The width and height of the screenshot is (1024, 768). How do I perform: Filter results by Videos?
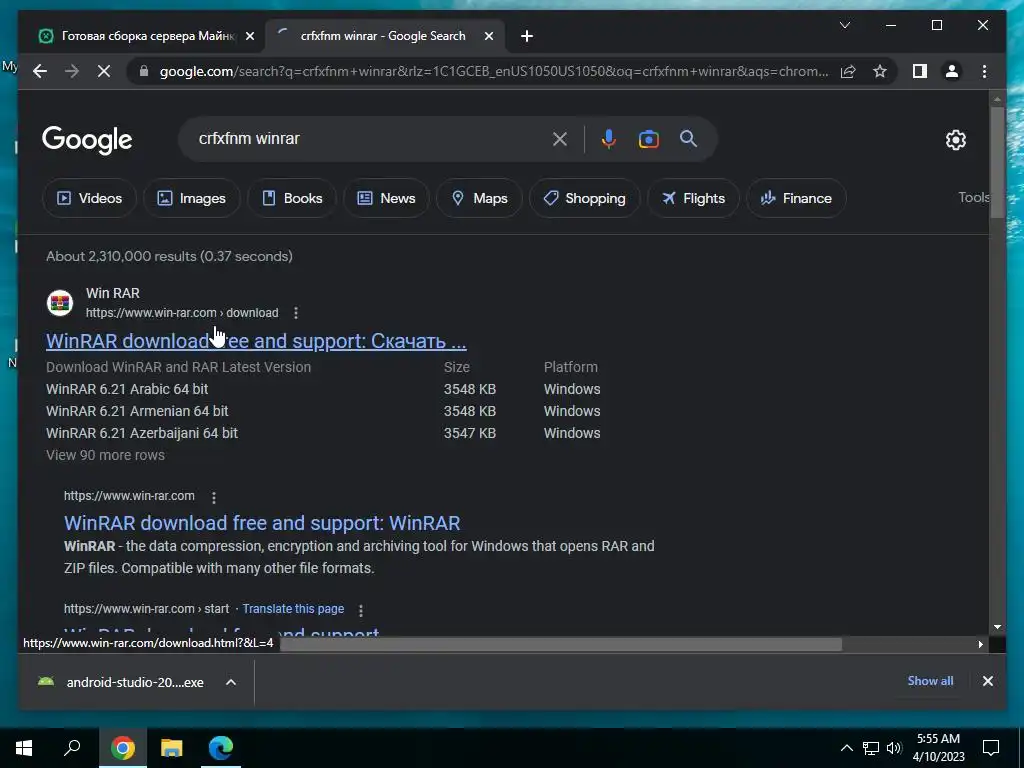89,198
